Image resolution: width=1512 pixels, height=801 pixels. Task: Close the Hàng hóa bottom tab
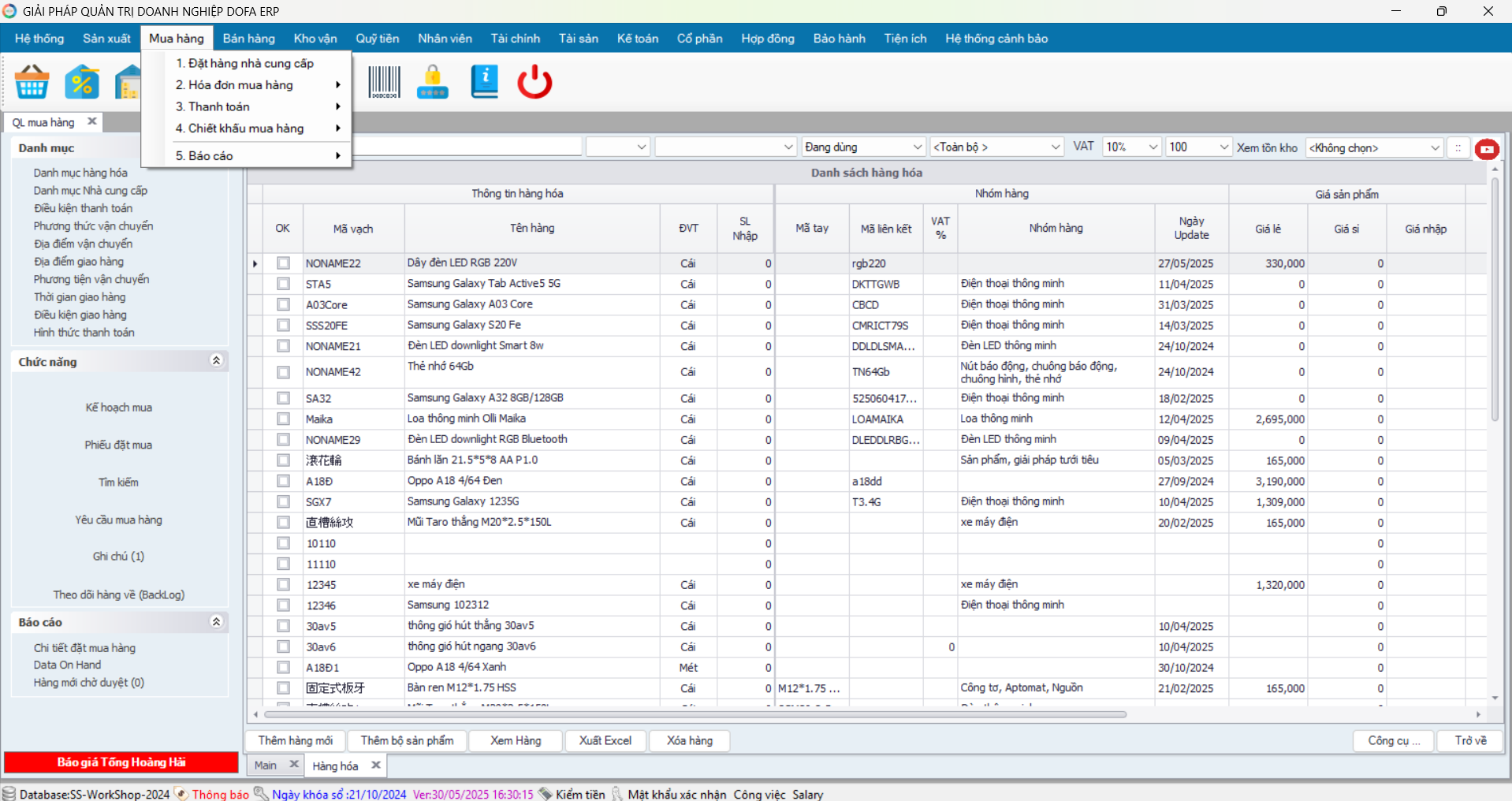pyautogui.click(x=376, y=765)
